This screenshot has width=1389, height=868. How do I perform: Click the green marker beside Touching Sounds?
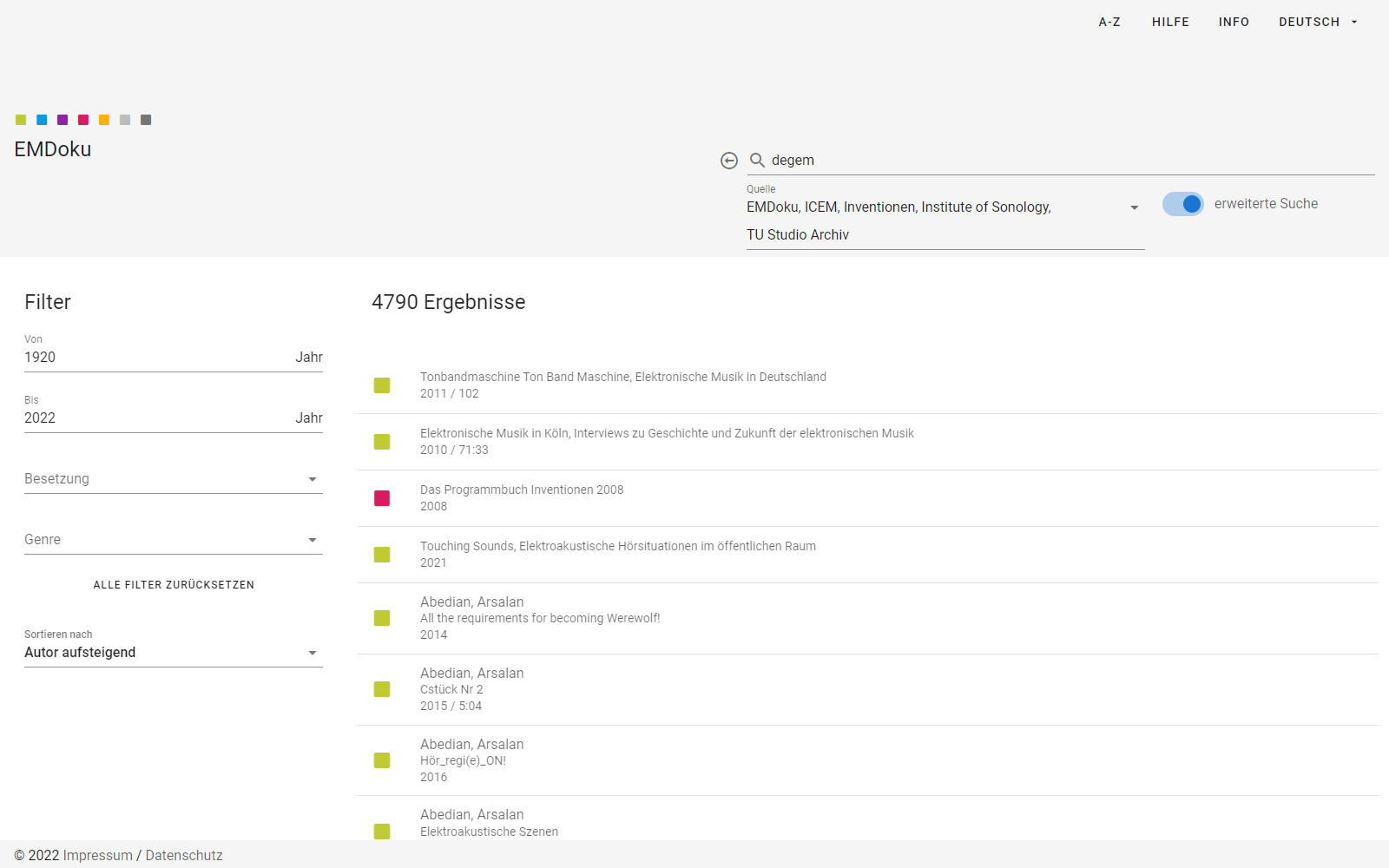coord(382,555)
